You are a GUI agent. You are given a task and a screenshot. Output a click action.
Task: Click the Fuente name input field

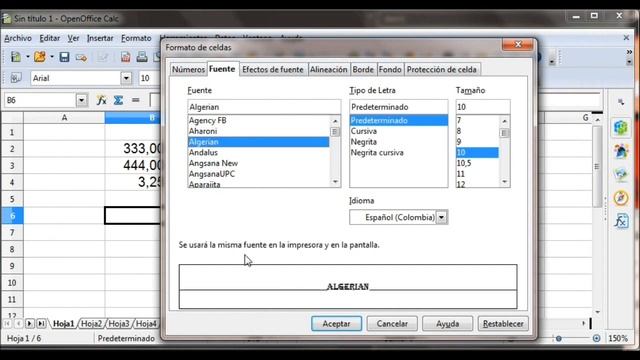click(x=264, y=107)
